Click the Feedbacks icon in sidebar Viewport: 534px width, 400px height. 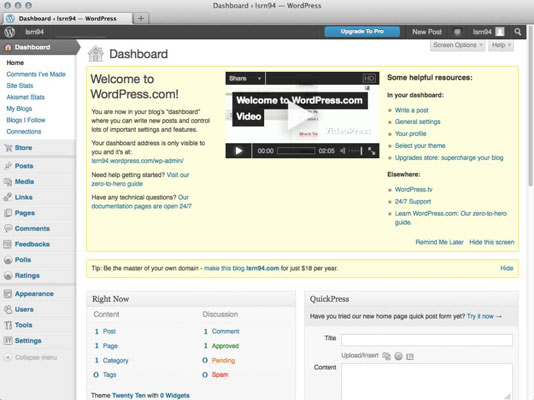pyautogui.click(x=7, y=244)
